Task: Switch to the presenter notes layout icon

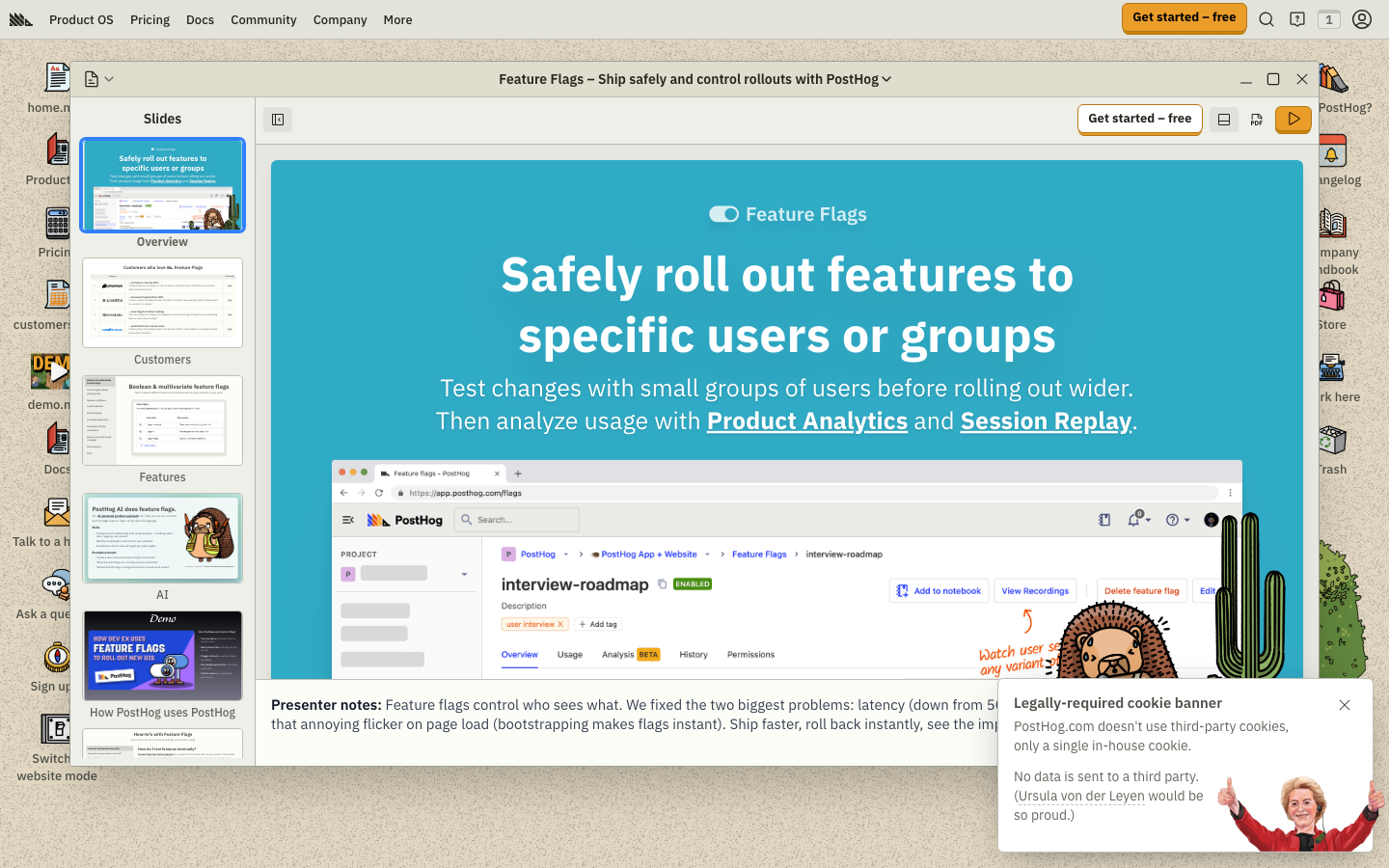Action: pyautogui.click(x=1224, y=120)
